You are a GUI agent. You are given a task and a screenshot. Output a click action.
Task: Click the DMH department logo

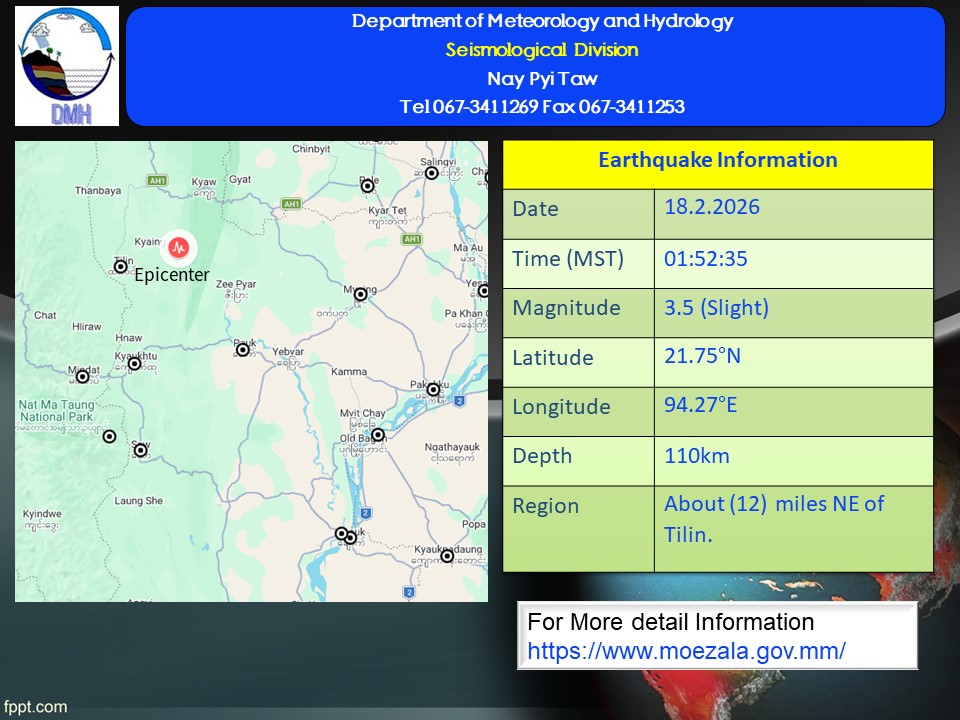[67, 66]
